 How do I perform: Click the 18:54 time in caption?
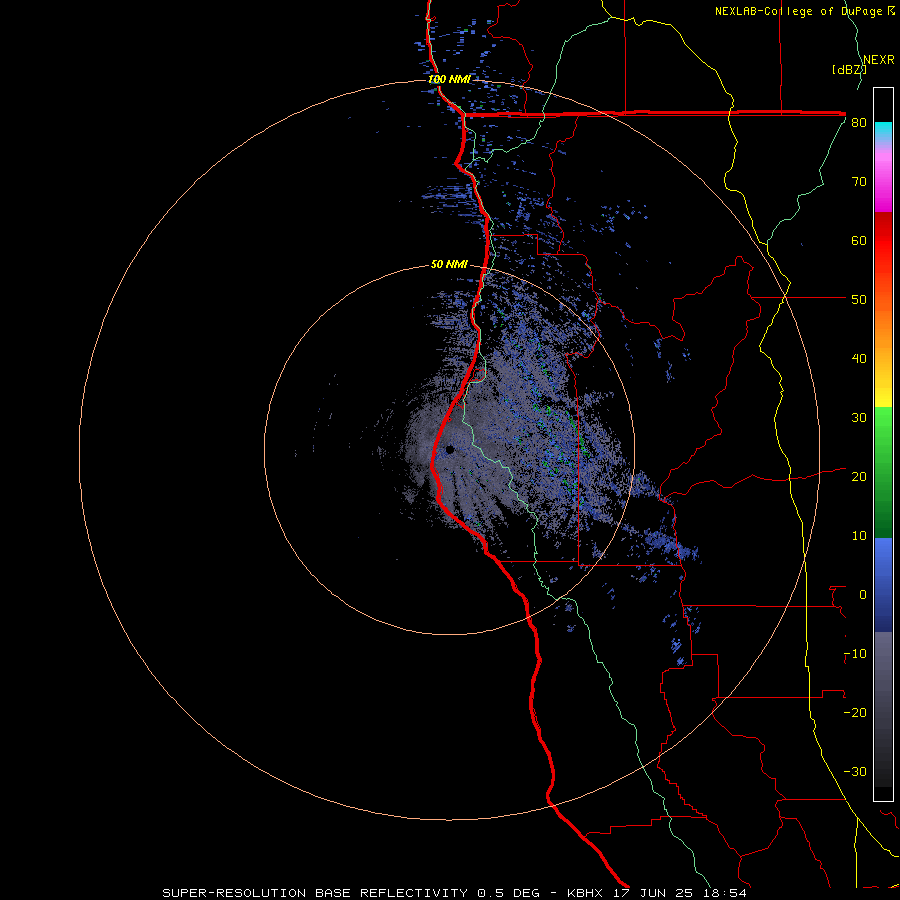[x=724, y=893]
